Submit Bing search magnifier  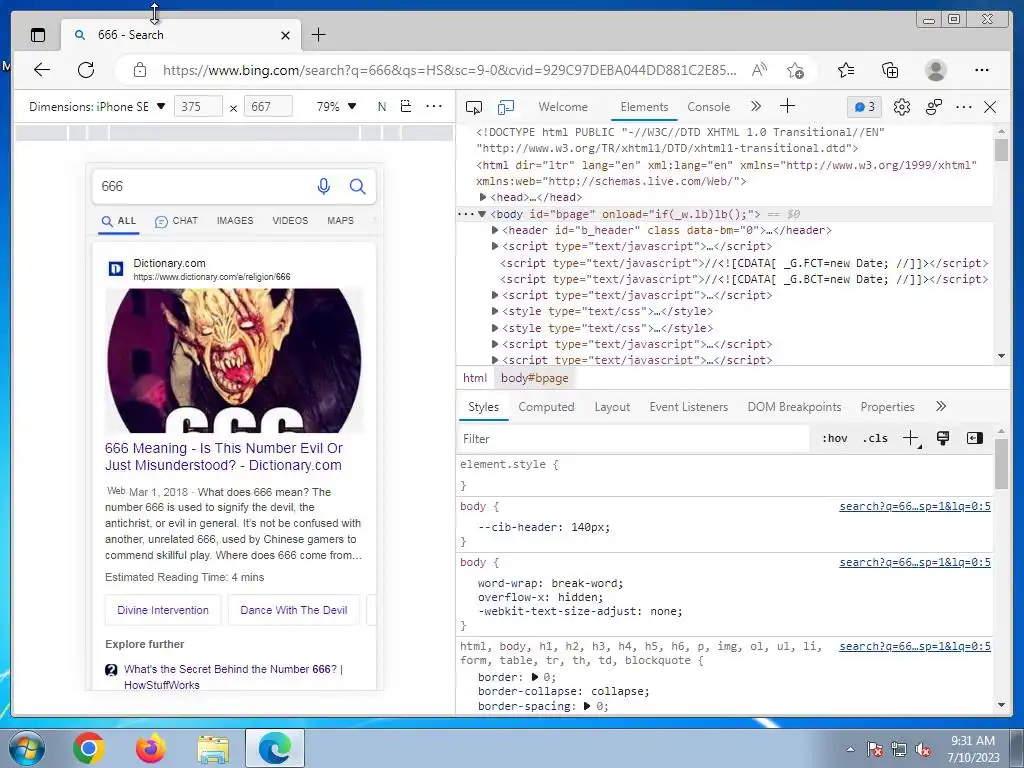pyautogui.click(x=357, y=187)
